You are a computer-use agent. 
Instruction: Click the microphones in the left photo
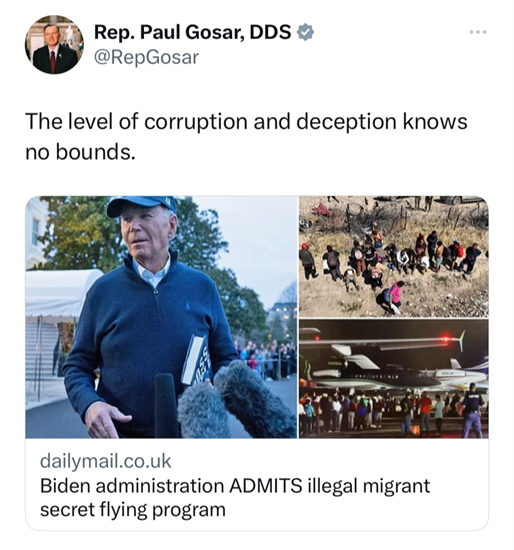point(225,403)
